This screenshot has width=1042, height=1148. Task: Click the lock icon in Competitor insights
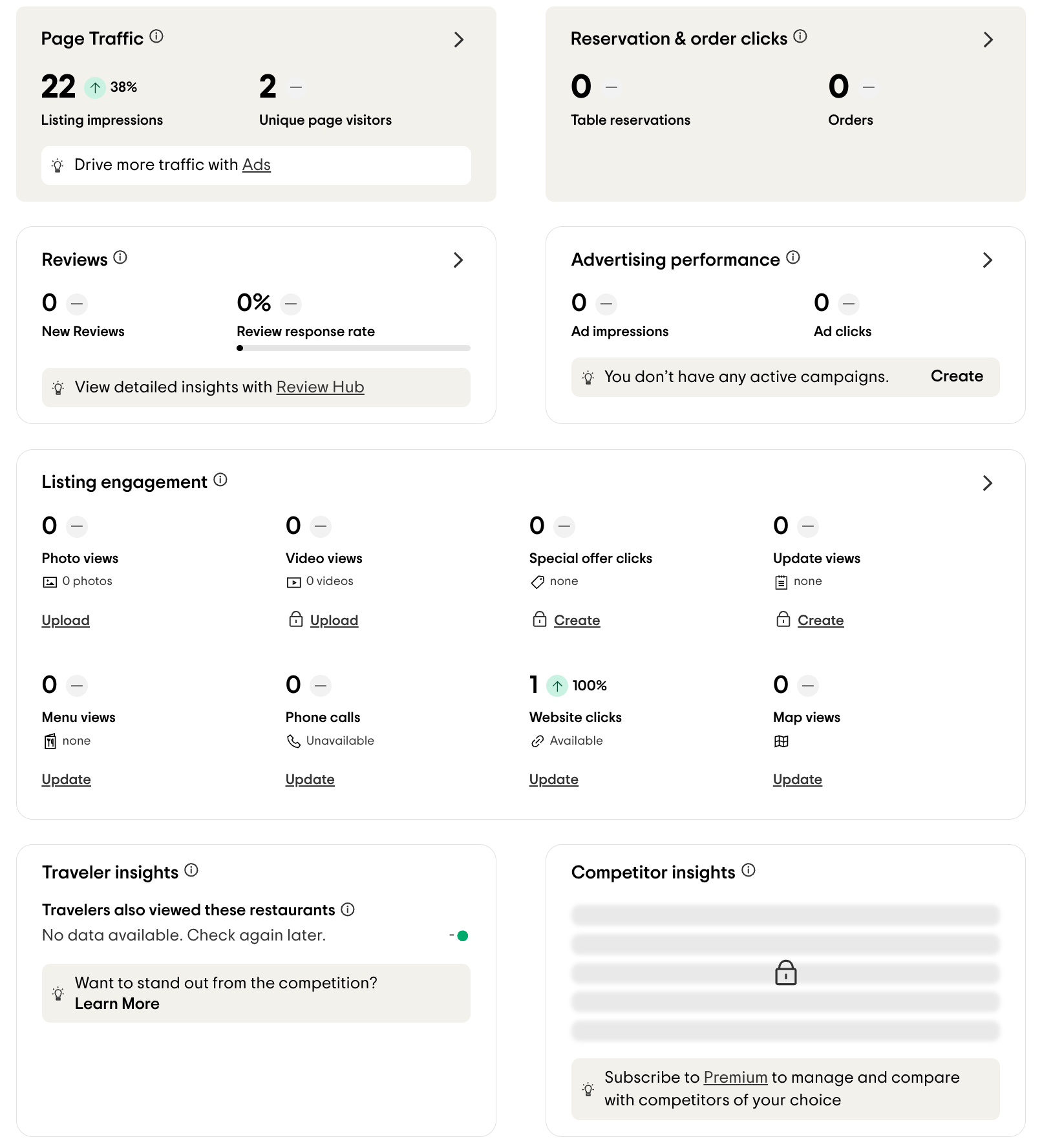[x=785, y=972]
